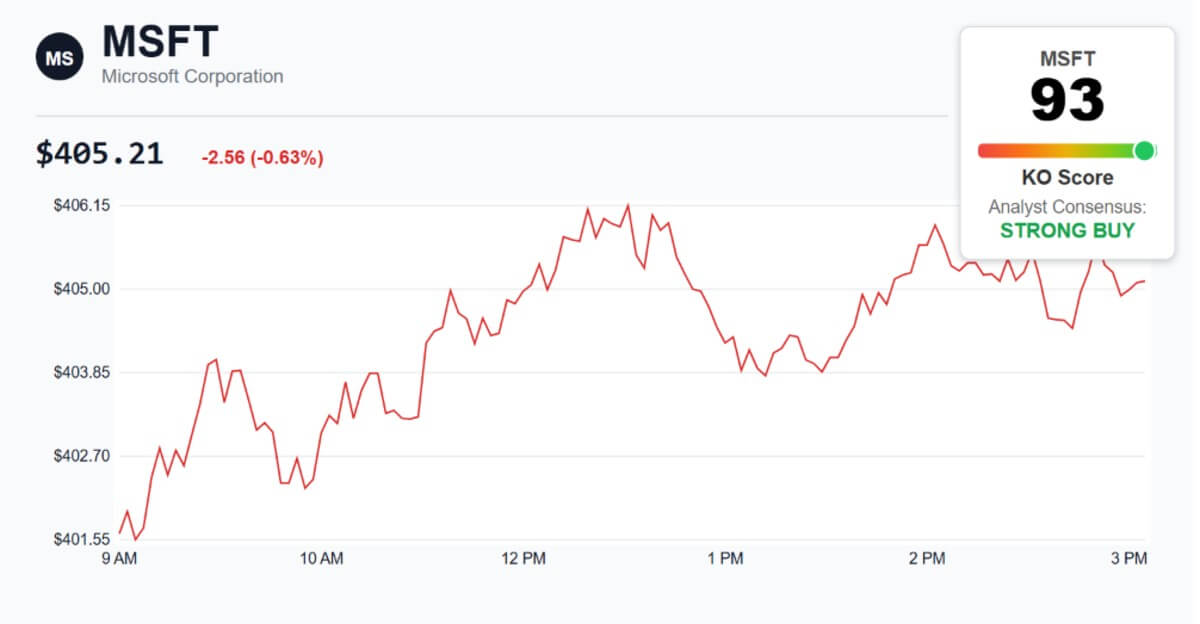Click the $403.85 y-axis label
Image resolution: width=1200 pixels, height=624 pixels.
83,372
